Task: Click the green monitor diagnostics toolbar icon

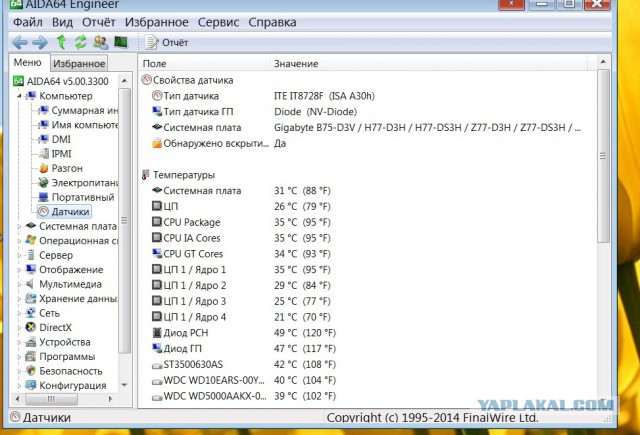Action: [121, 42]
